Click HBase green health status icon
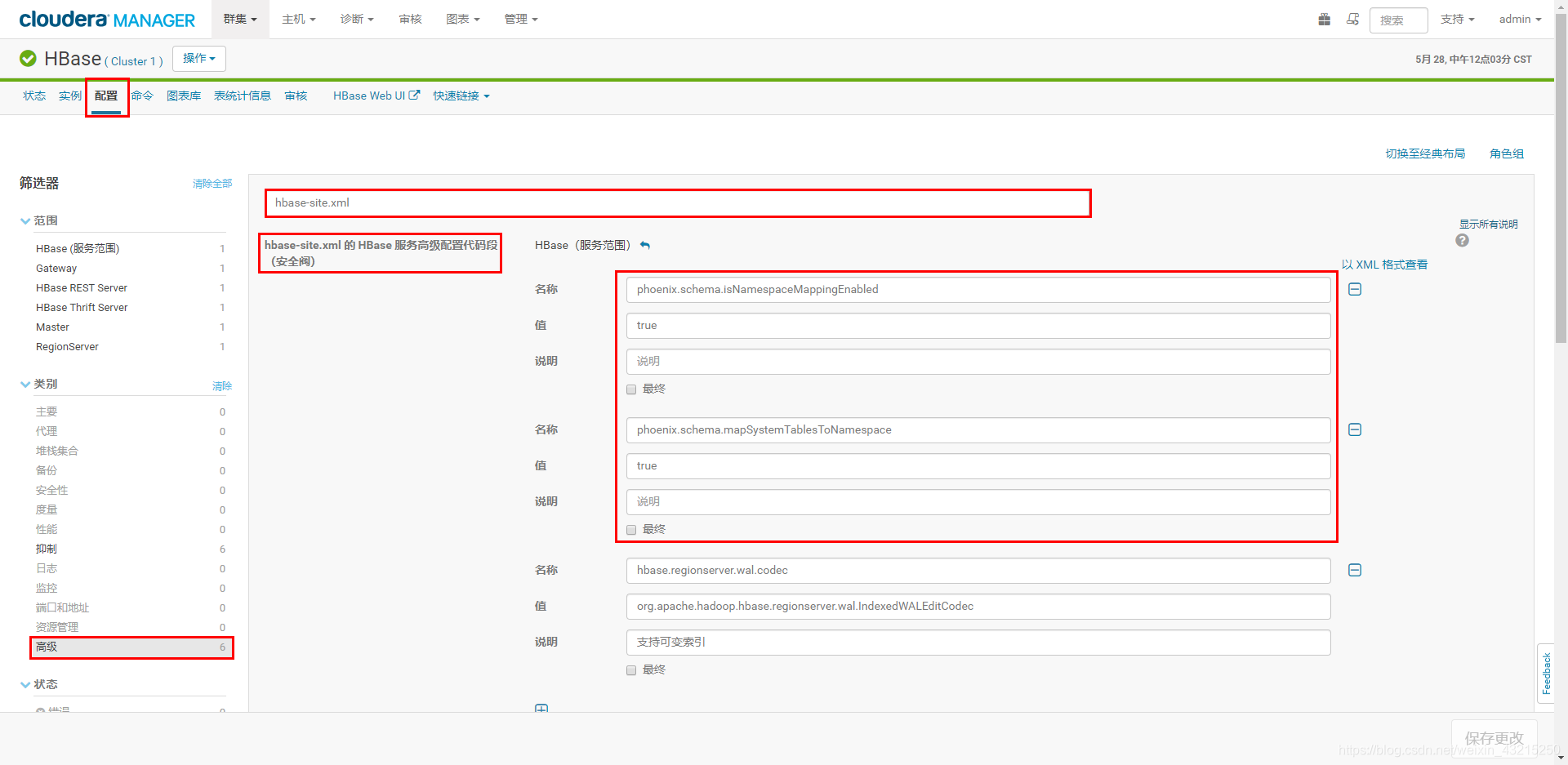Screen dimensions: 1568x765 pyautogui.click(x=28, y=59)
